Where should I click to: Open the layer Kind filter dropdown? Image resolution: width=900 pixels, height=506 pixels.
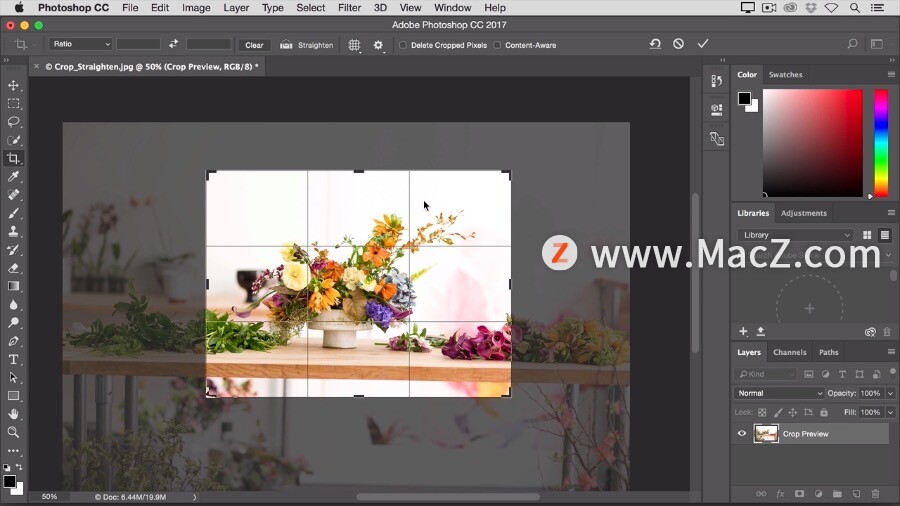pyautogui.click(x=766, y=374)
